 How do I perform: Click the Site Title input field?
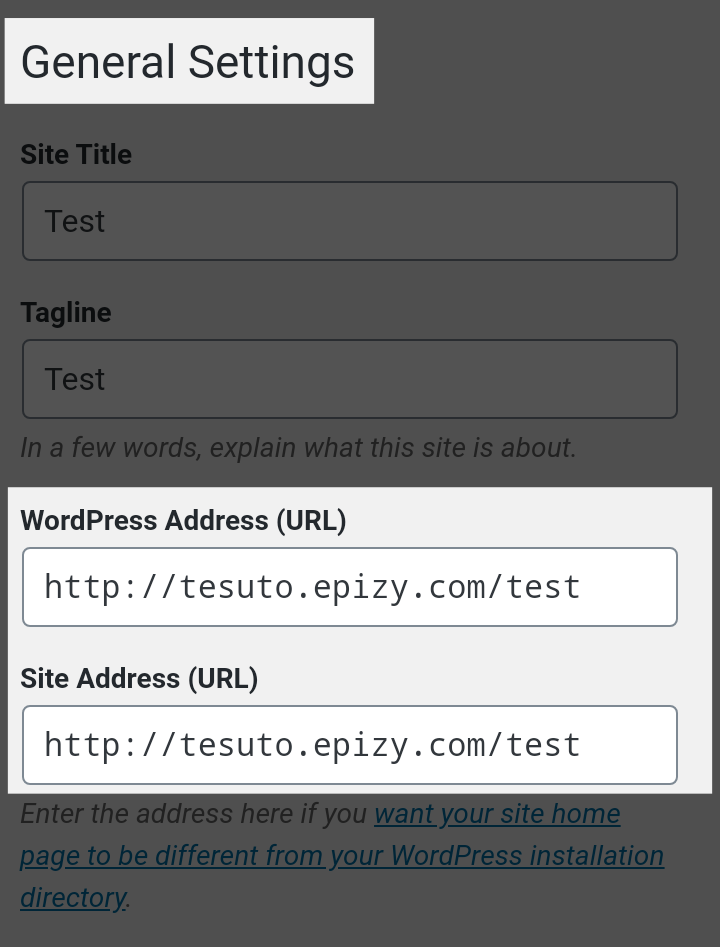click(x=350, y=221)
